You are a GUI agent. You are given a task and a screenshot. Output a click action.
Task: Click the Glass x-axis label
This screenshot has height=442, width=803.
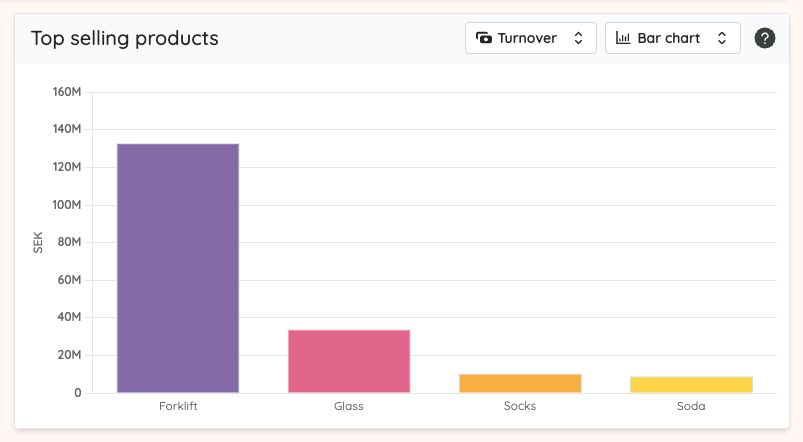(349, 406)
